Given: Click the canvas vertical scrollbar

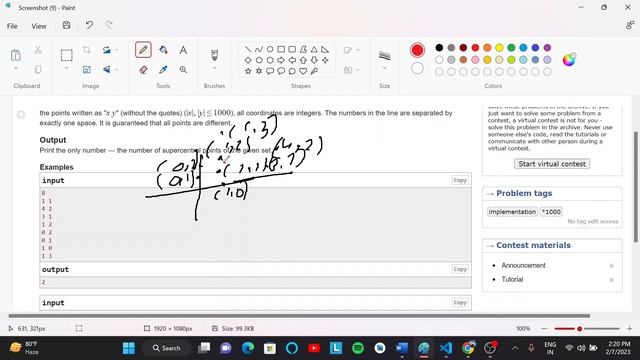Looking at the screenshot, I should pyautogui.click(x=636, y=187).
